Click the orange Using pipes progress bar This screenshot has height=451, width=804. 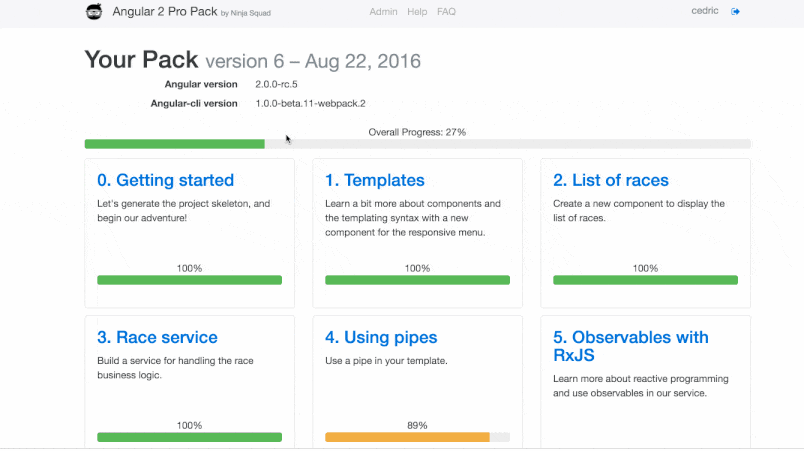[x=417, y=437]
